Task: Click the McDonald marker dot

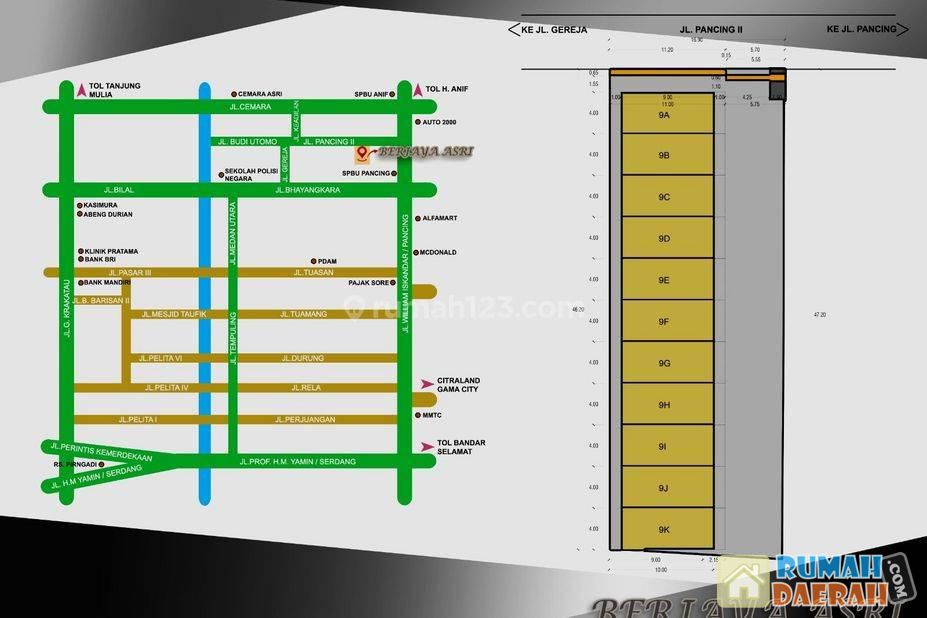Action: point(417,252)
